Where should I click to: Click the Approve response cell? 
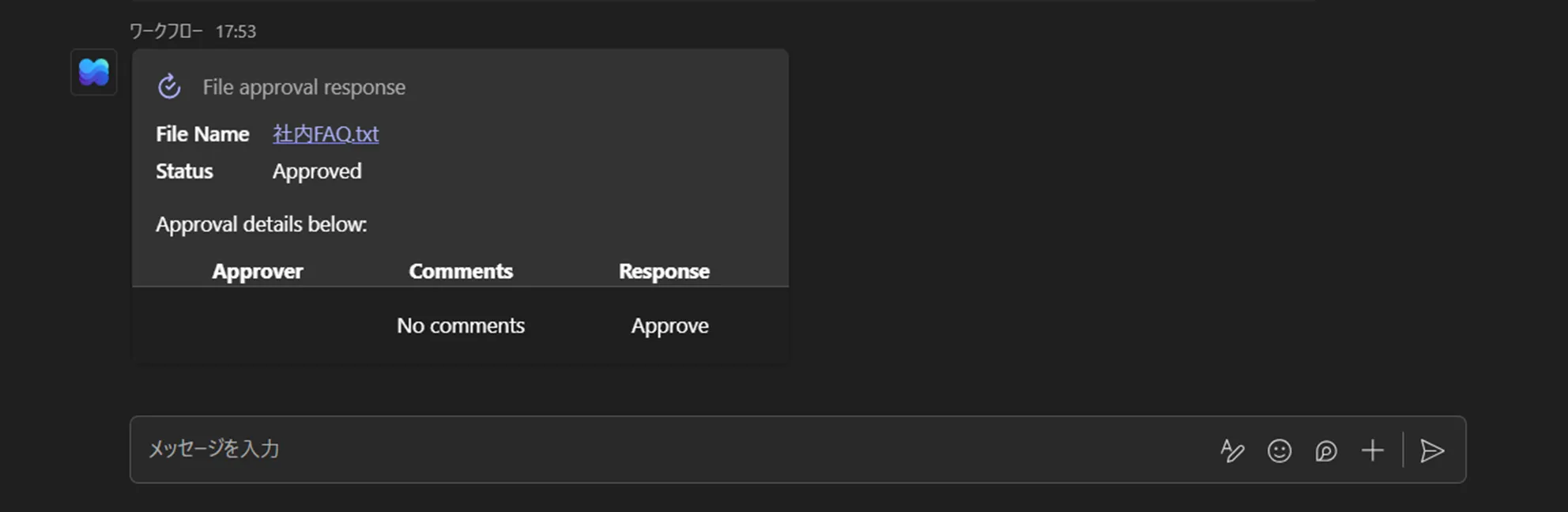coord(669,326)
